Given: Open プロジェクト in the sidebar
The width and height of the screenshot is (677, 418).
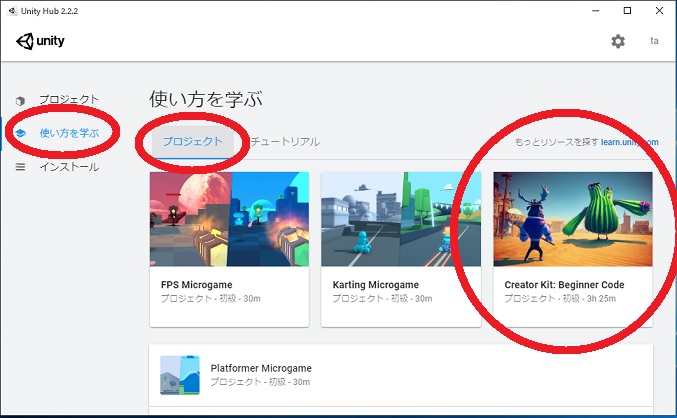Looking at the screenshot, I should [x=69, y=99].
